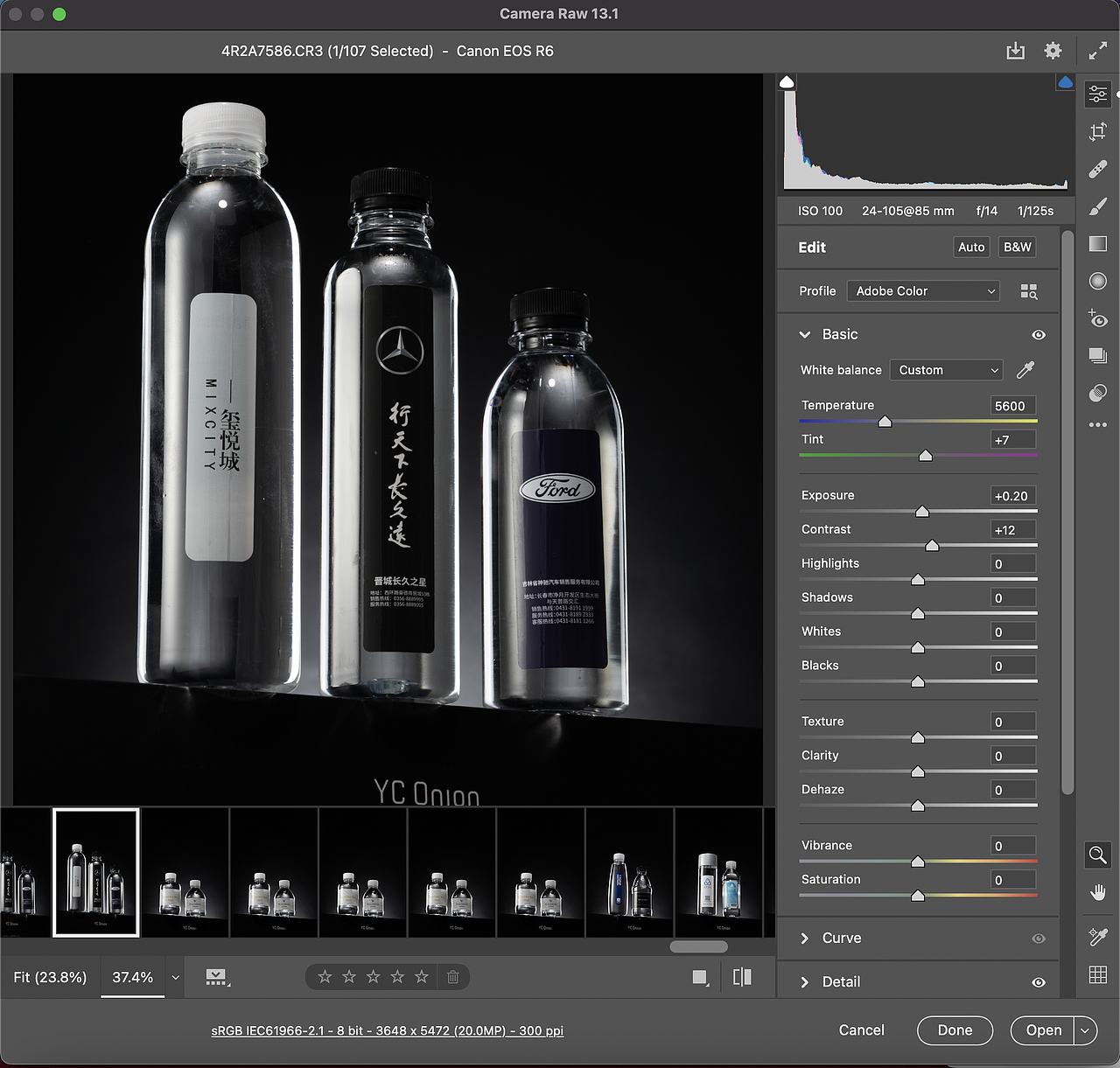1120x1068 pixels.
Task: Click the save image download icon
Action: click(1015, 51)
